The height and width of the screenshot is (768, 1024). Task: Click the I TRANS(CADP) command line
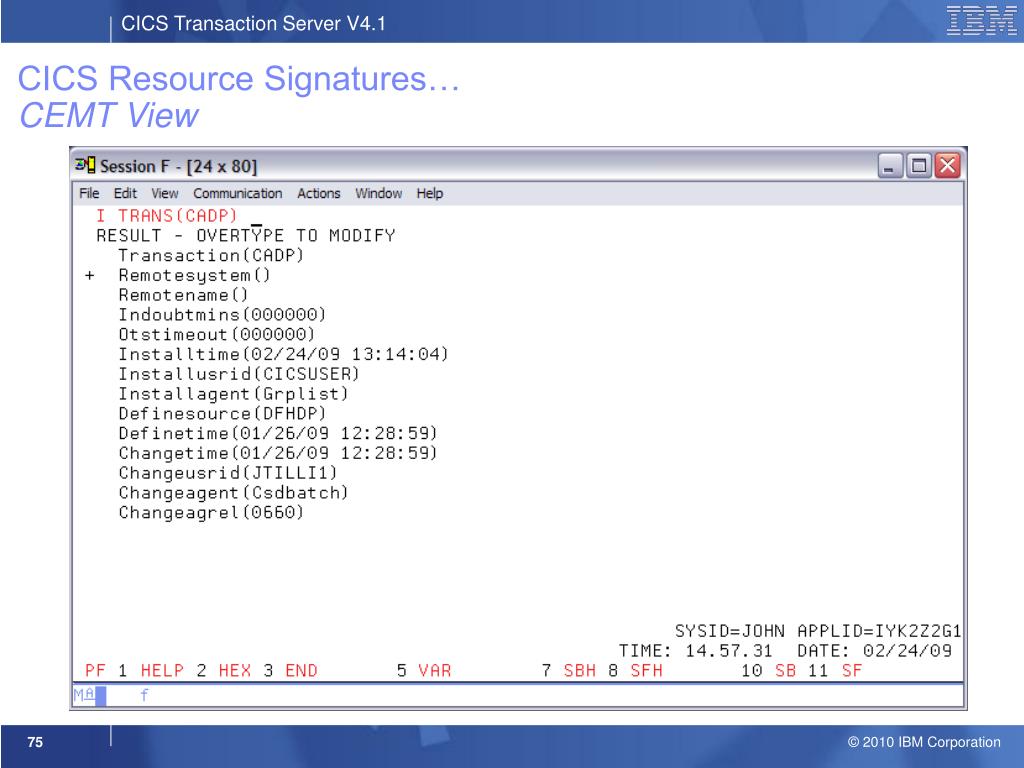[167, 216]
